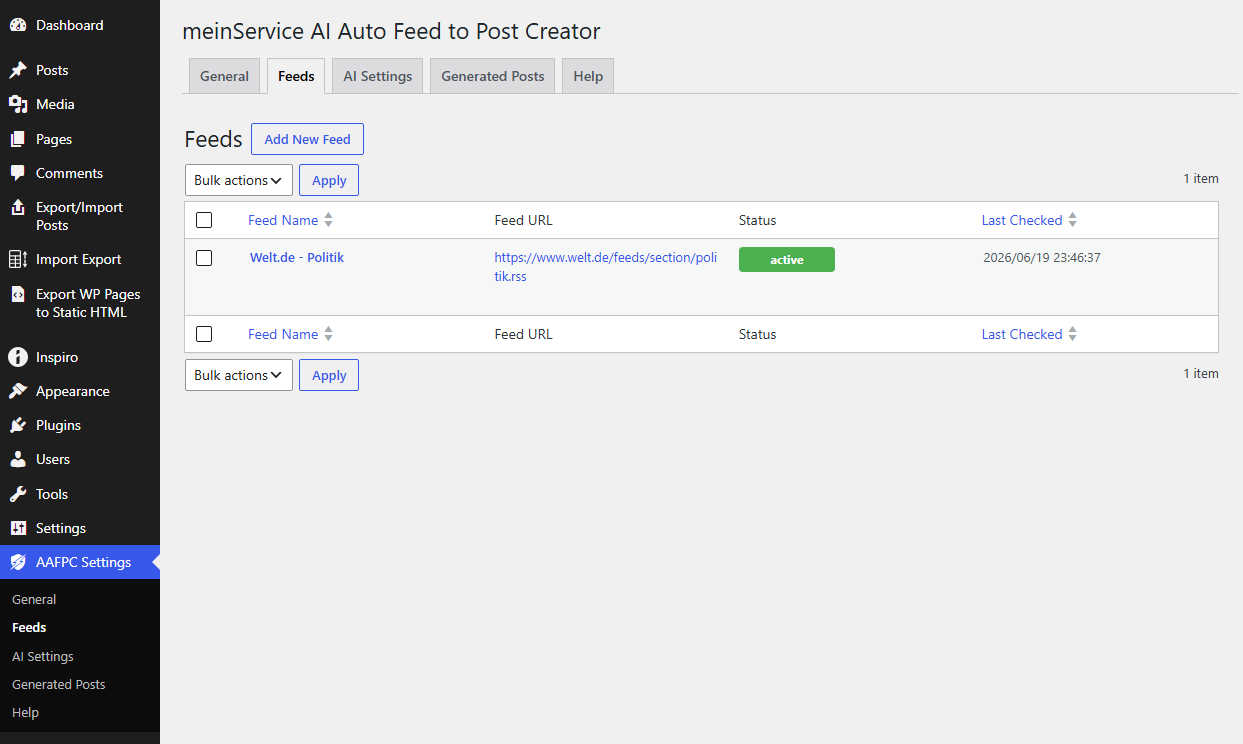The width and height of the screenshot is (1243, 744).
Task: Go to the Generated Posts tab
Action: coord(492,76)
